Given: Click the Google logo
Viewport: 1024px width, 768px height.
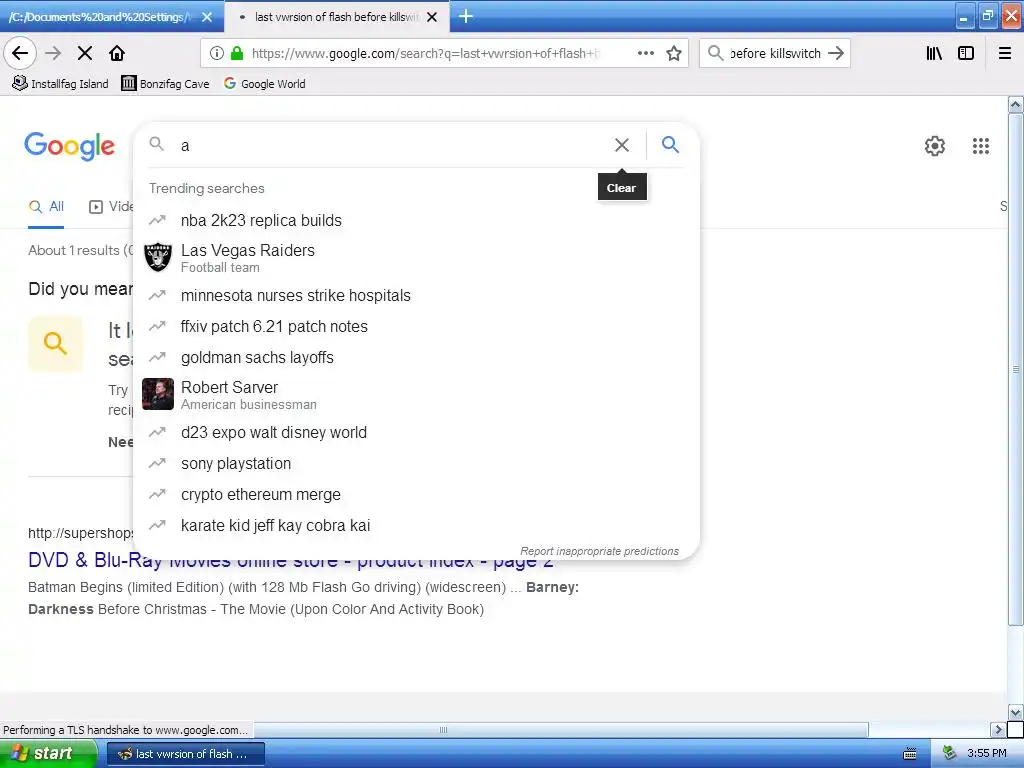Looking at the screenshot, I should coord(69,146).
